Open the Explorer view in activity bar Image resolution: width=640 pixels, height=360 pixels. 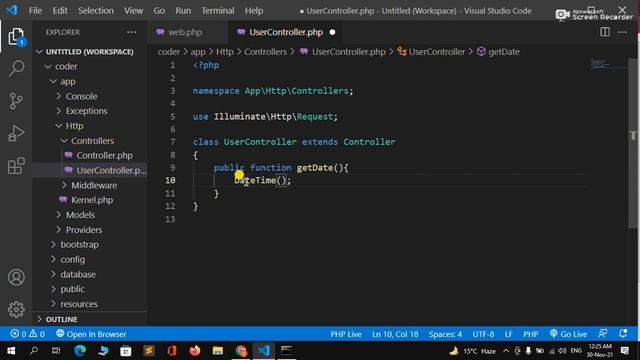(16, 37)
